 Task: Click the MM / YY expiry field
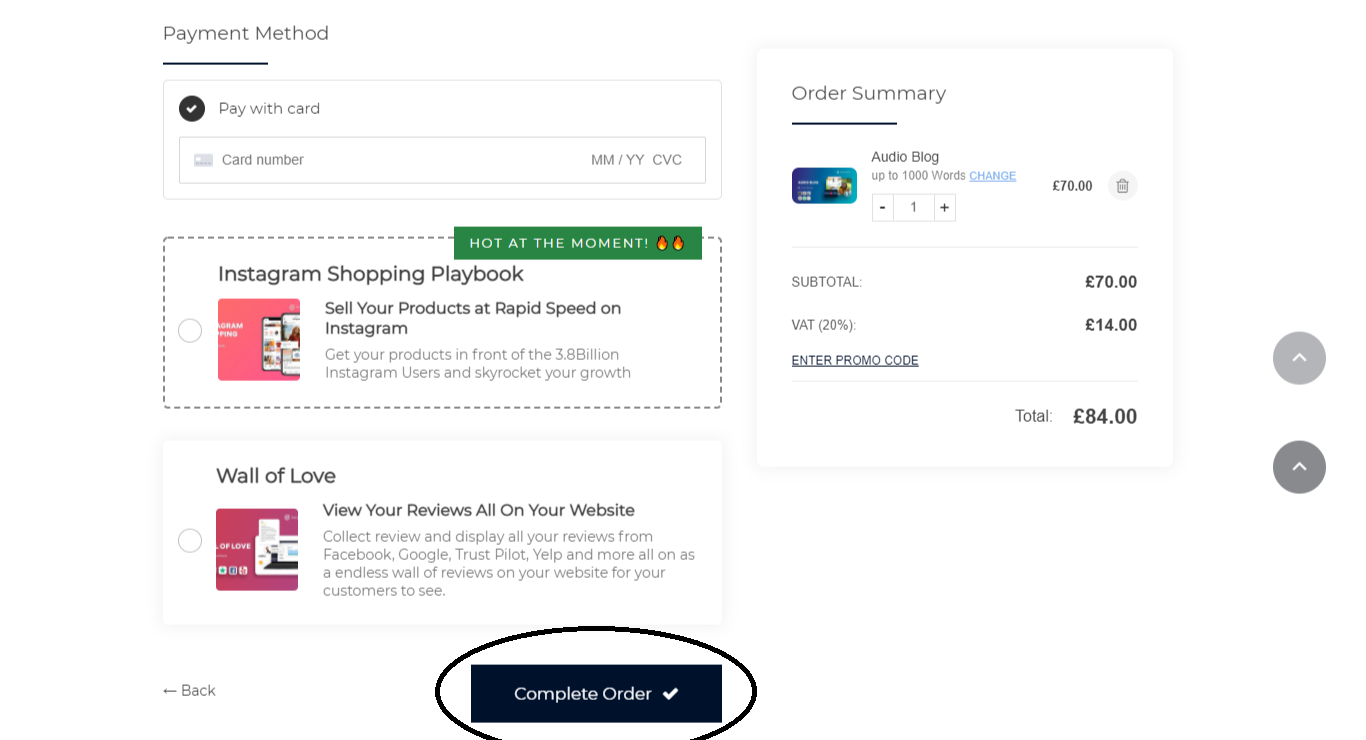(x=617, y=160)
